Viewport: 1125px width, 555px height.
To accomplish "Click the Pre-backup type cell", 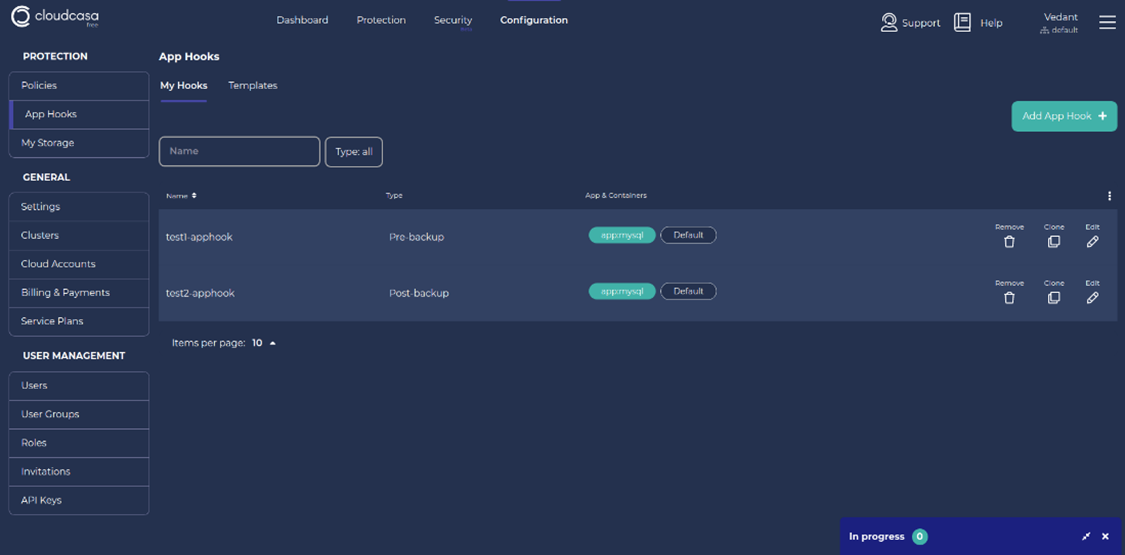I will tap(416, 237).
